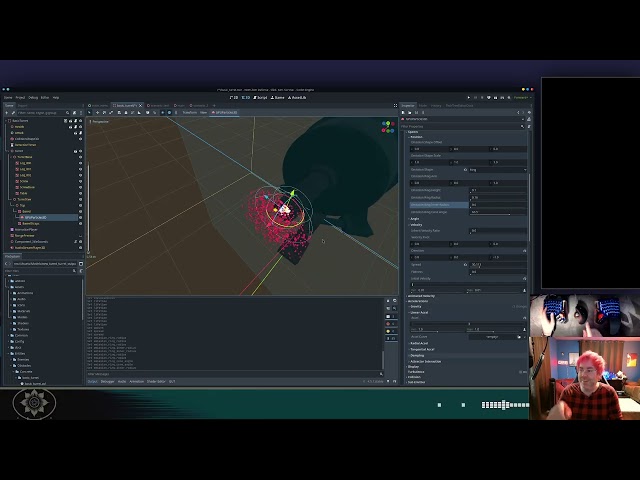
Task: Click FileSystem path back arrow
Action: click(x=6, y=264)
